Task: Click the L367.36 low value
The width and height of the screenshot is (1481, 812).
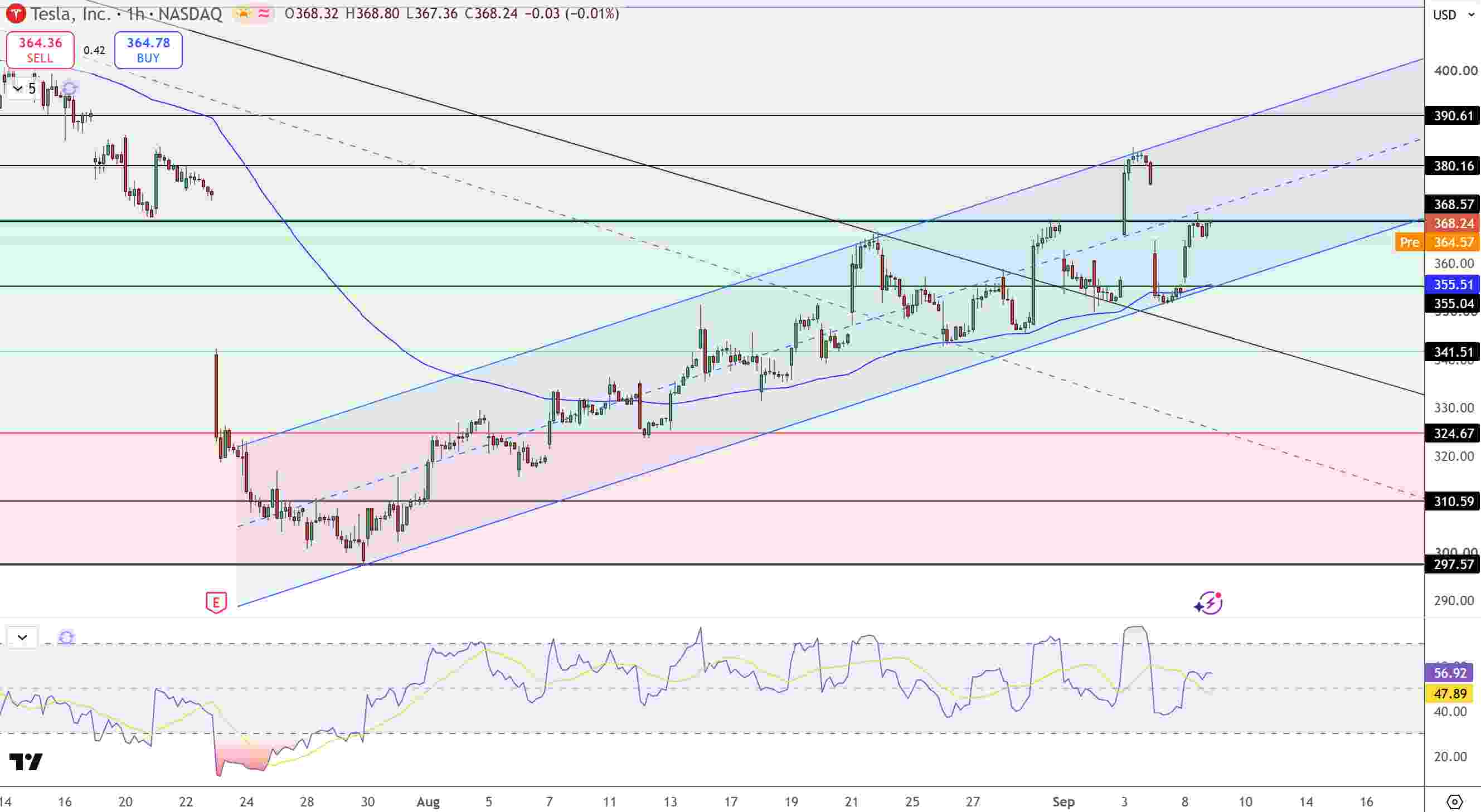Action: 432,14
